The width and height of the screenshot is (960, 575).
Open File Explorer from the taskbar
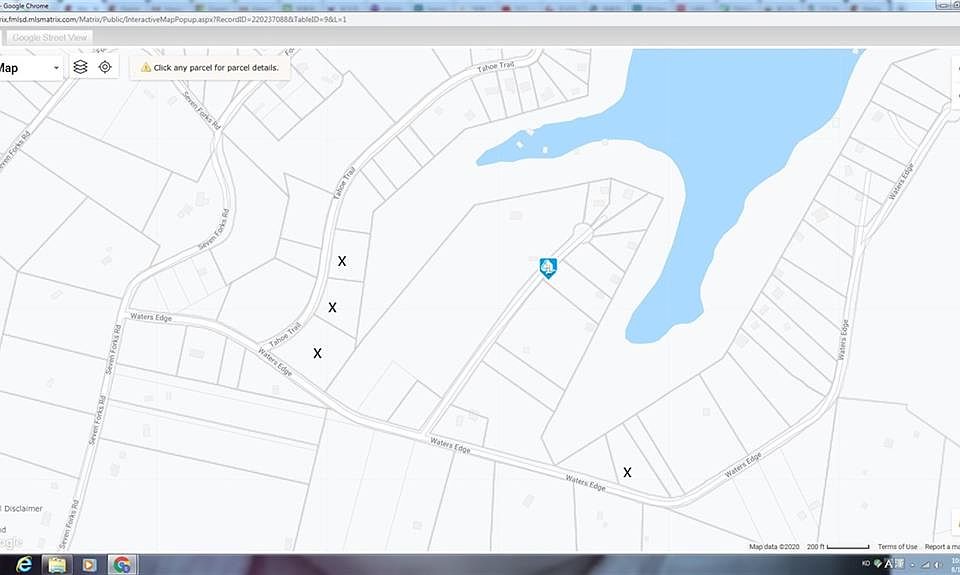[x=57, y=564]
